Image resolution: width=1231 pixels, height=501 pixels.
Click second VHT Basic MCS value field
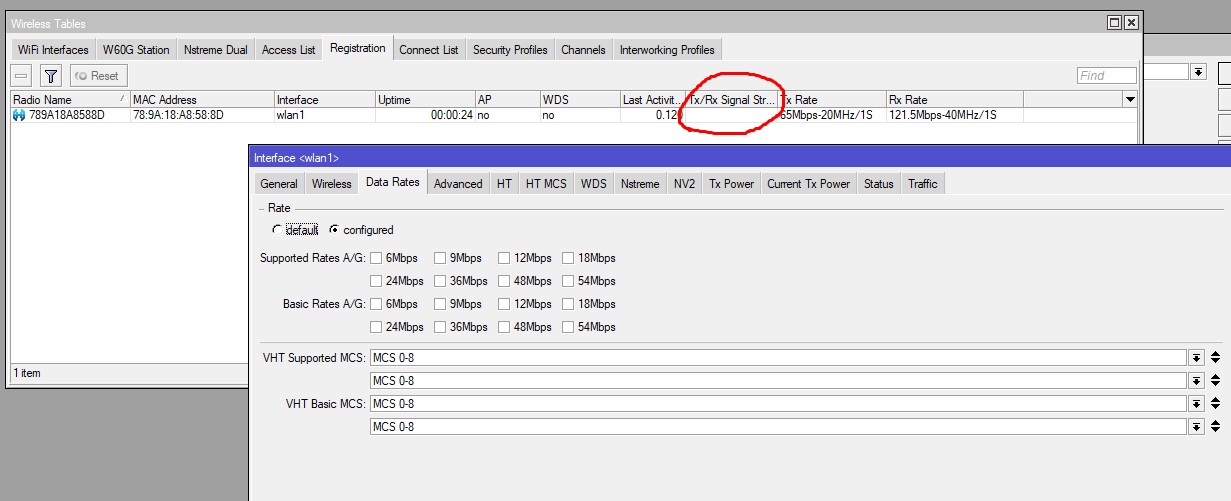click(778, 426)
